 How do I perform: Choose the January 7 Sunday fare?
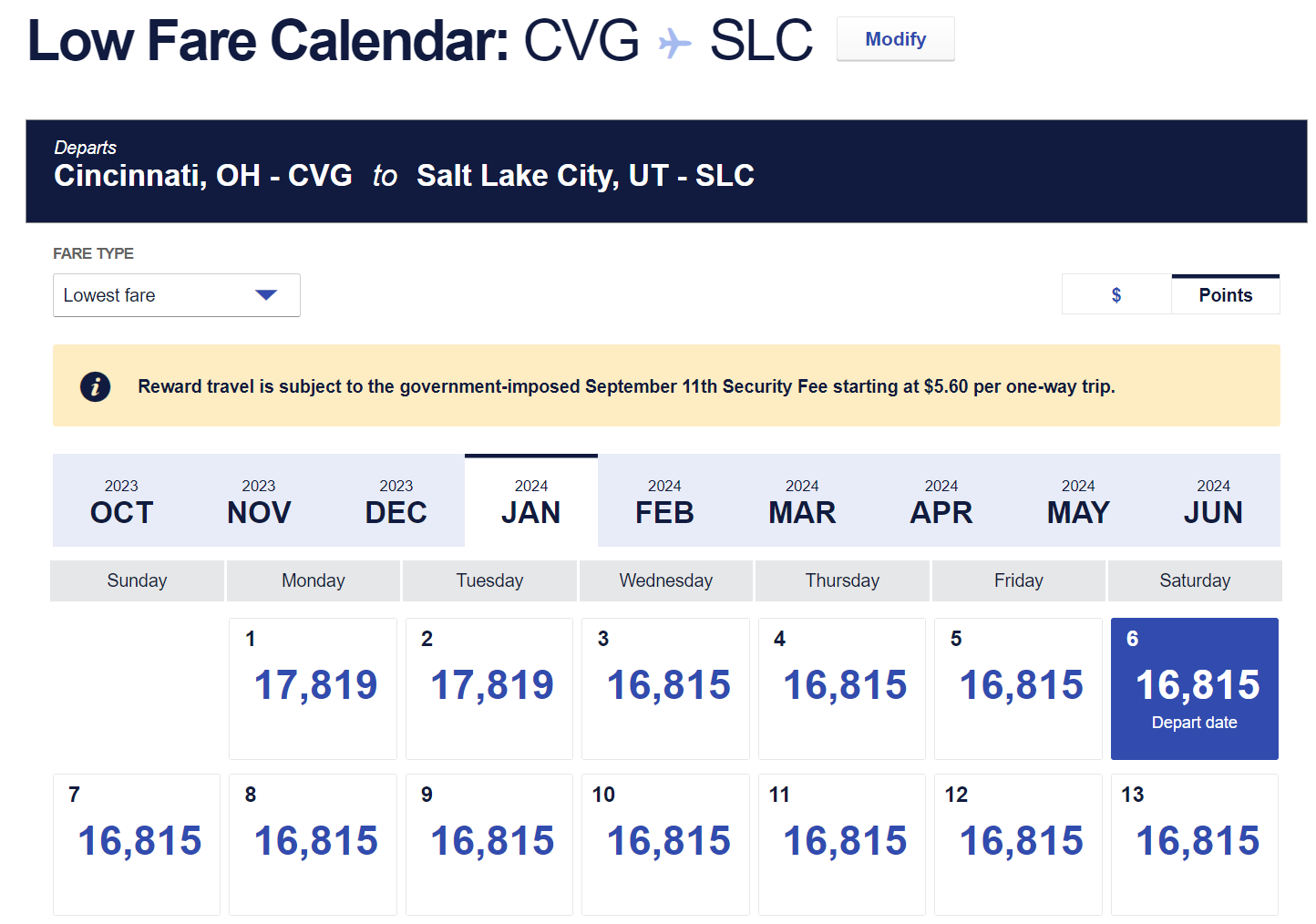pyautogui.click(x=137, y=844)
